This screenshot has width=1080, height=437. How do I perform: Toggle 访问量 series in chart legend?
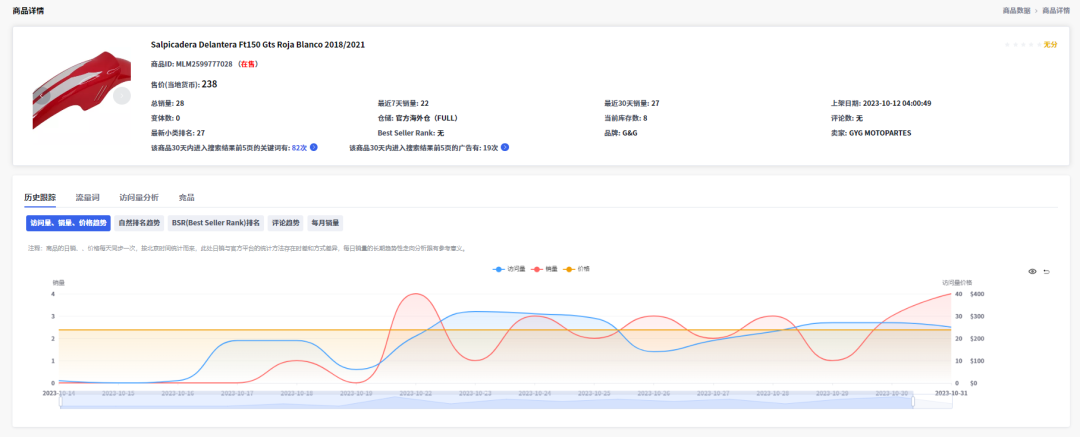pos(508,269)
